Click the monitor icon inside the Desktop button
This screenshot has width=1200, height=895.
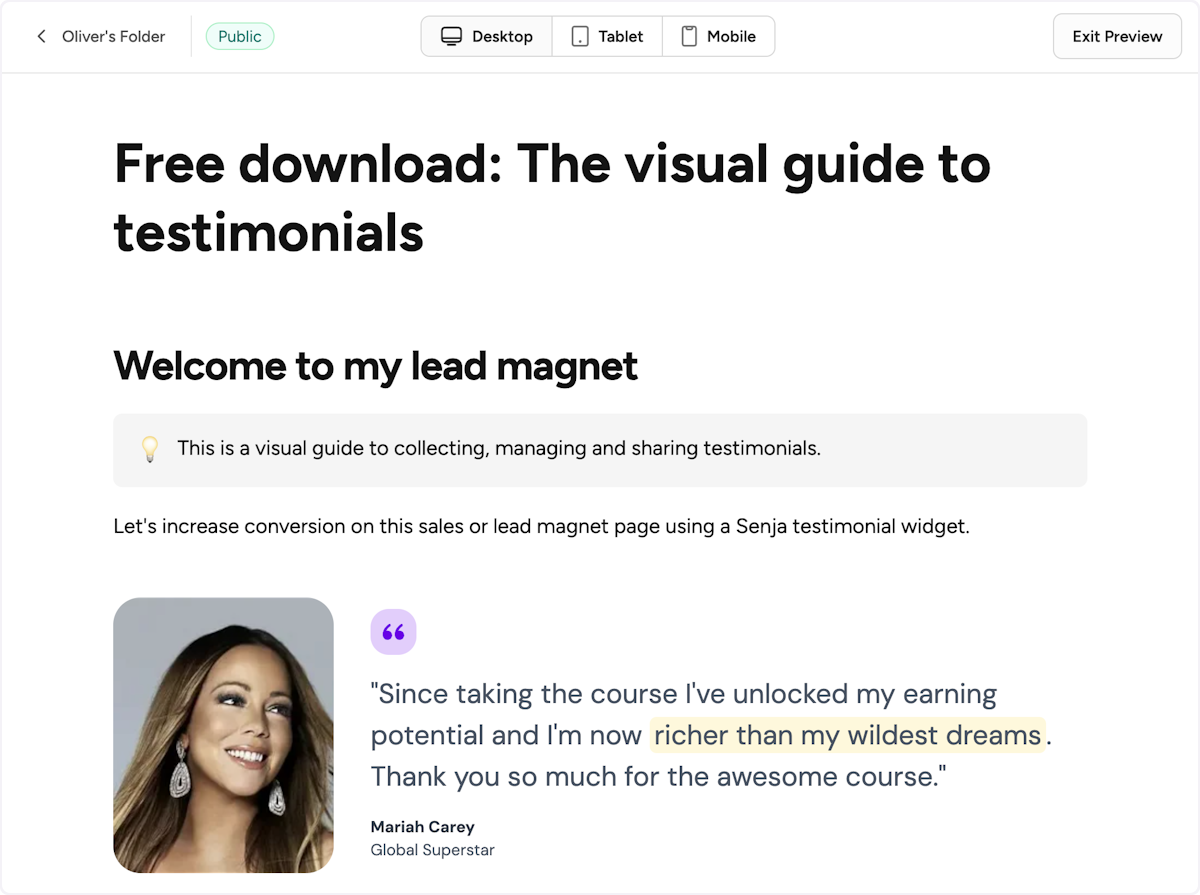(x=452, y=36)
